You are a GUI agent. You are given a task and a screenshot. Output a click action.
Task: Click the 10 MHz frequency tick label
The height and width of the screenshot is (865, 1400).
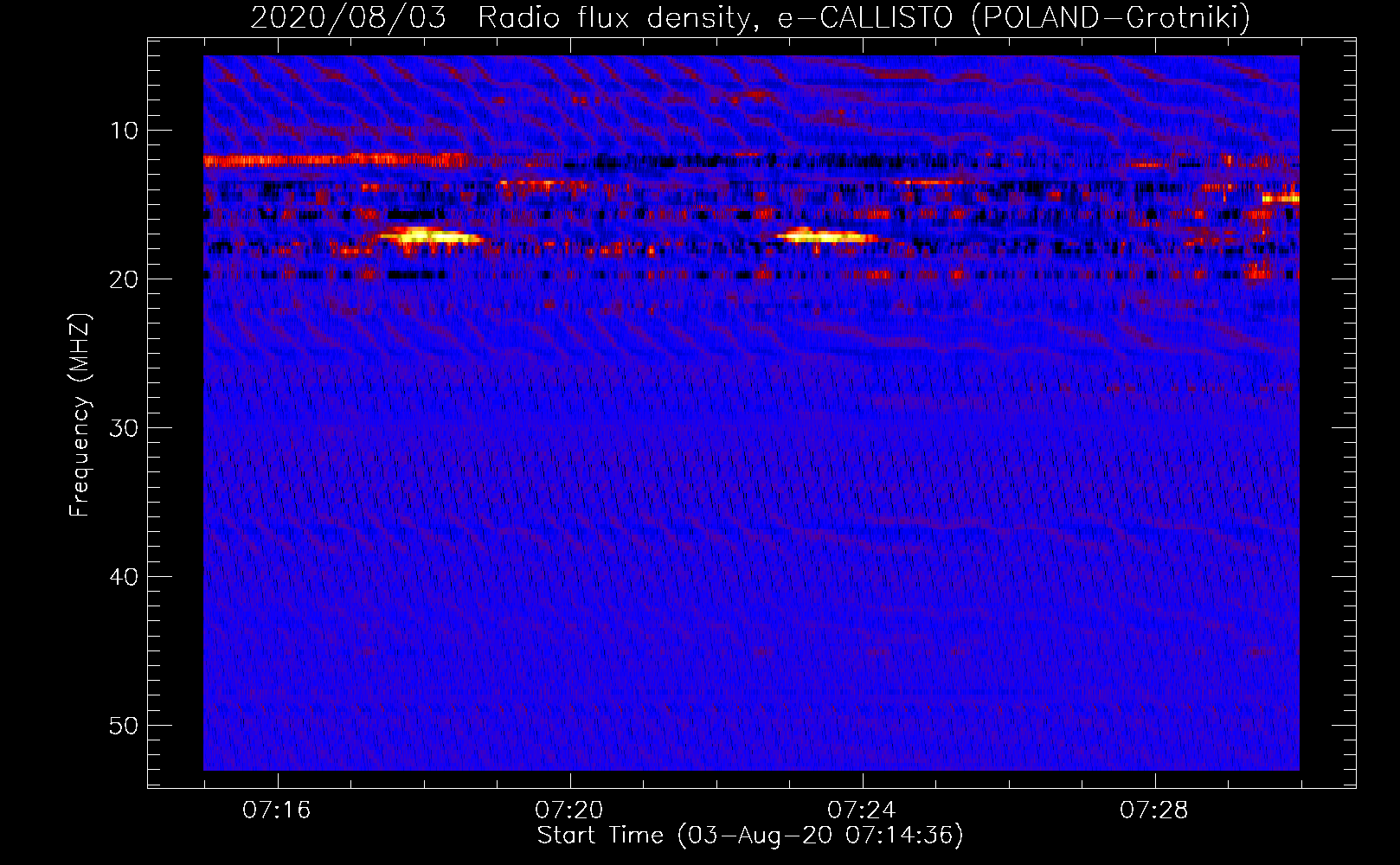tap(124, 131)
